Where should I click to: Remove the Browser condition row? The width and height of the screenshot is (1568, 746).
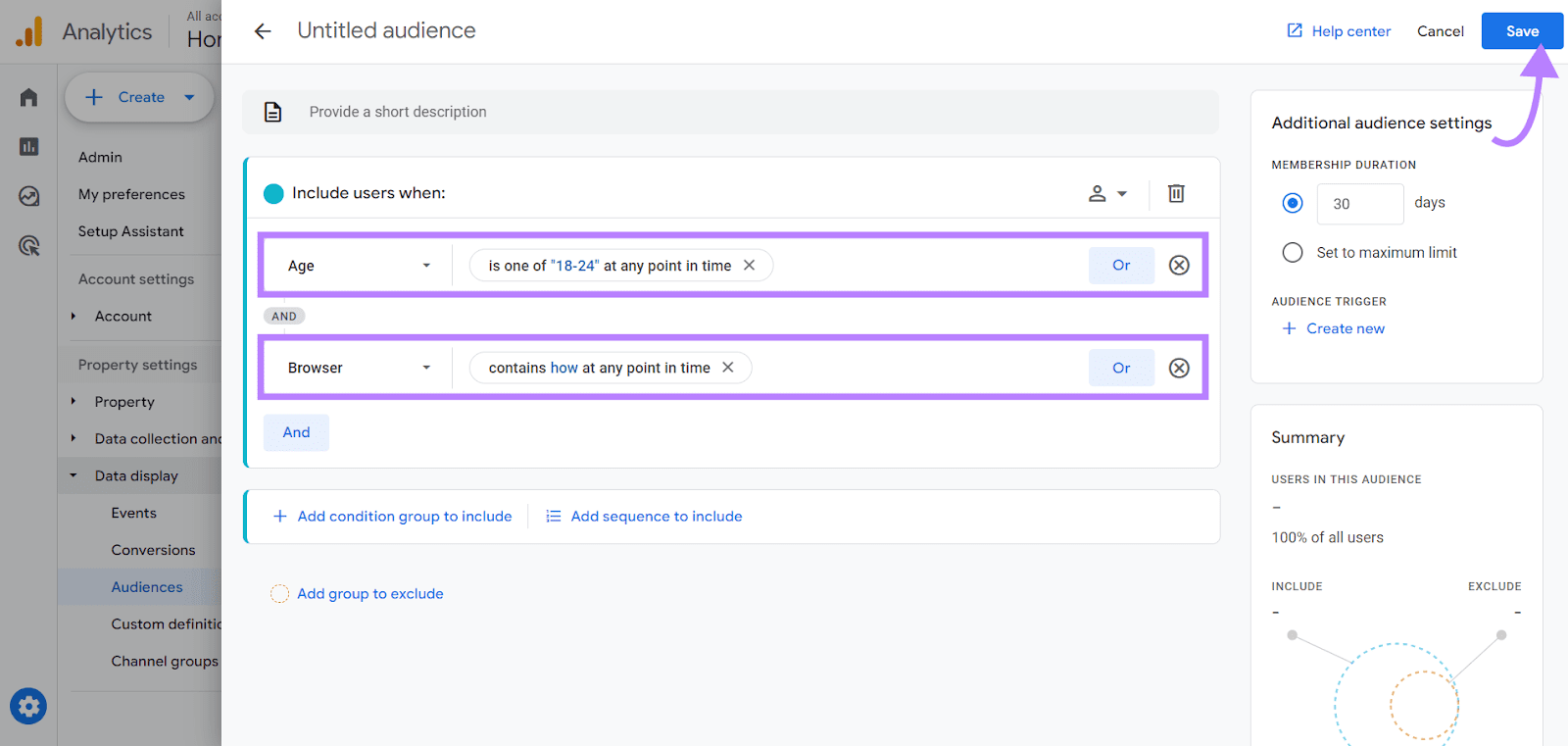pyautogui.click(x=1179, y=368)
